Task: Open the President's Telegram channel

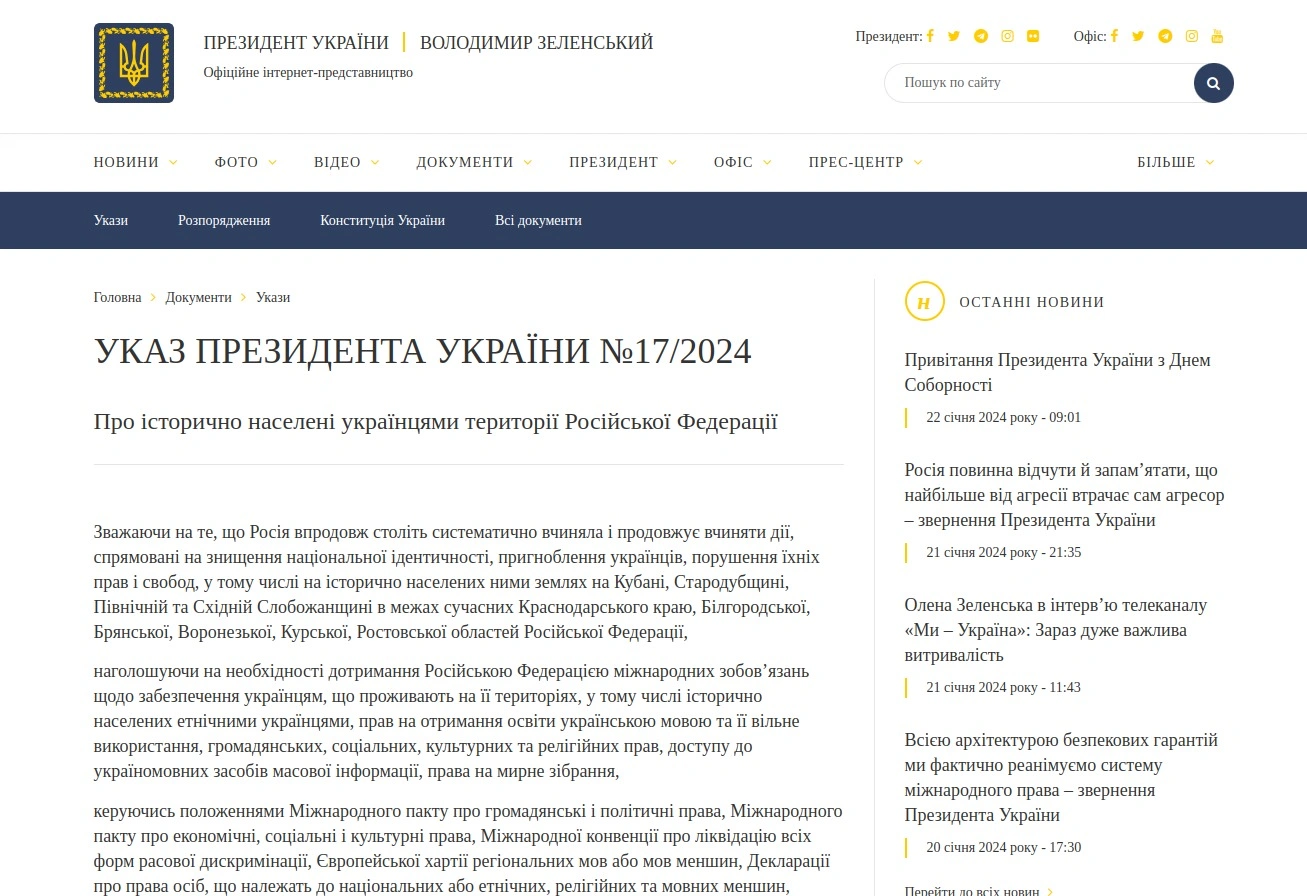Action: tap(980, 36)
